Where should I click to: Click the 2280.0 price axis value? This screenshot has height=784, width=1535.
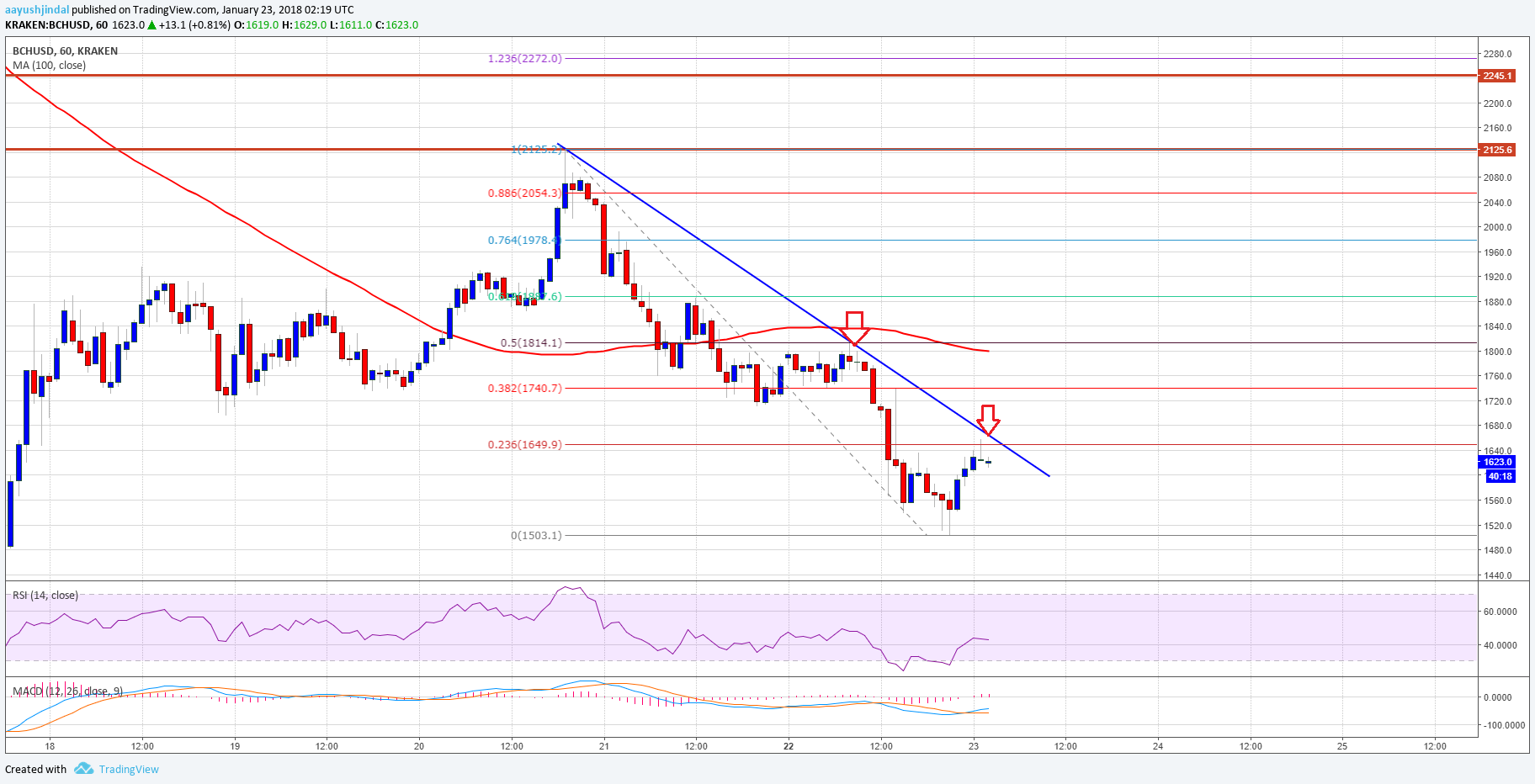coord(1497,54)
